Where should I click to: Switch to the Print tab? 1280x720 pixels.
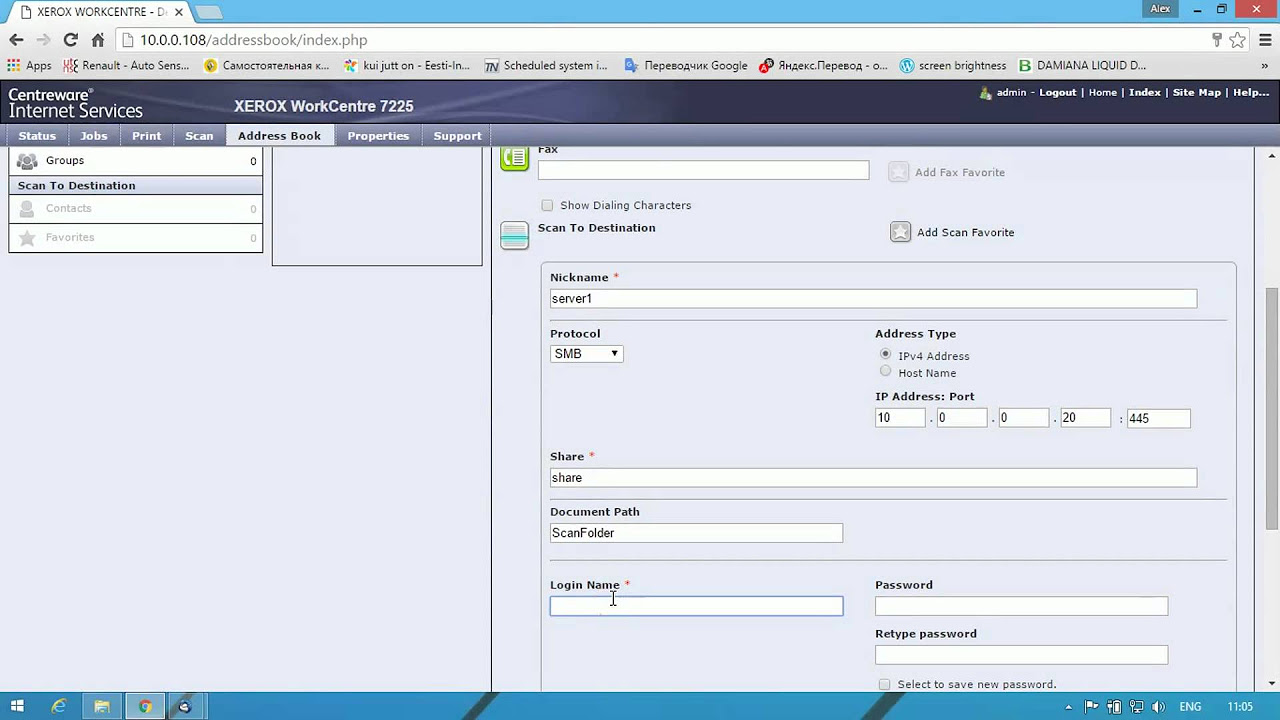coord(146,136)
